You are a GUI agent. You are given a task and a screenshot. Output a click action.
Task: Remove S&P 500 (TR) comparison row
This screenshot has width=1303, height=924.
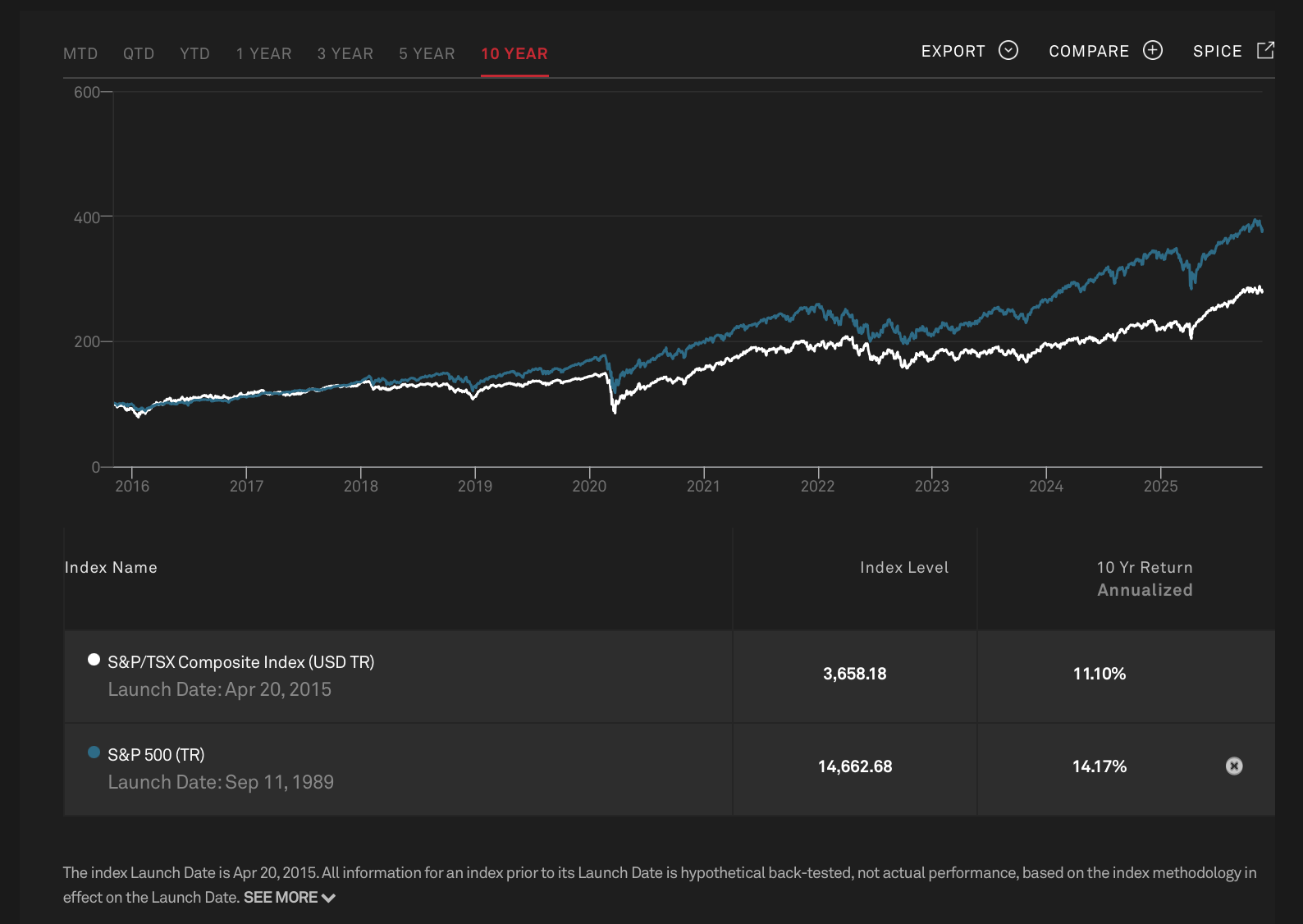click(1233, 766)
